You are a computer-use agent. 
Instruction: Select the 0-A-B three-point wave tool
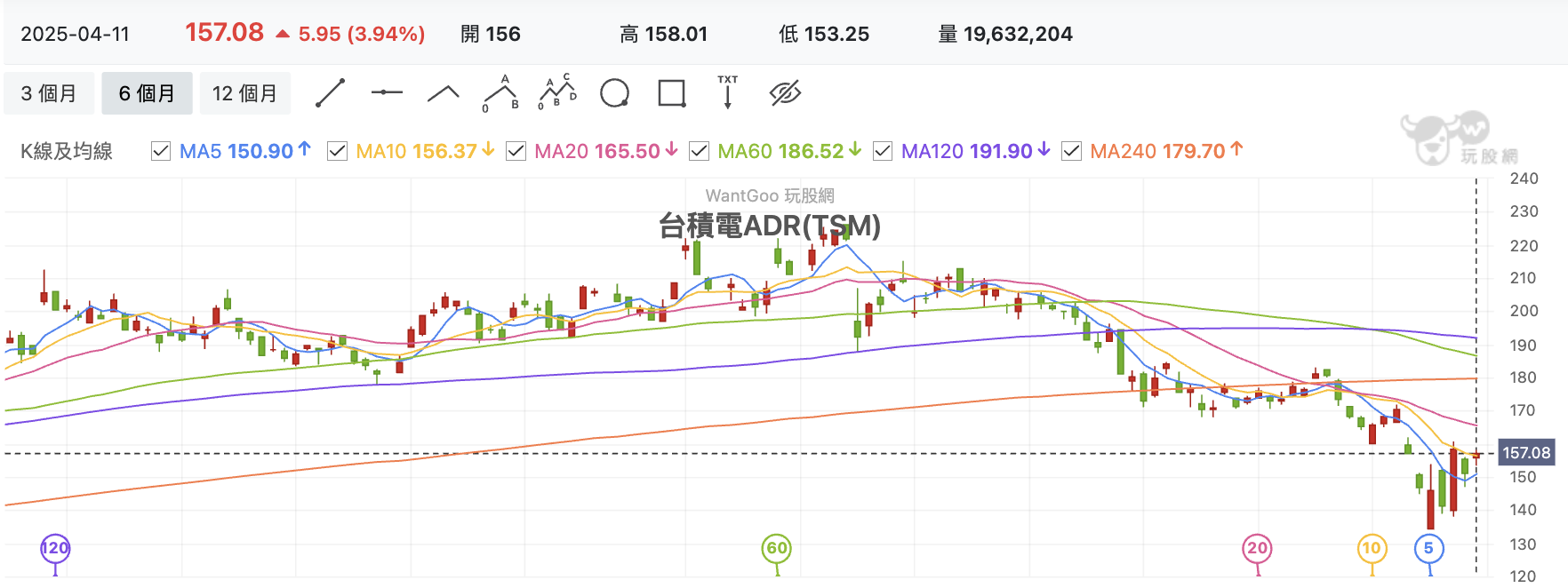(x=500, y=93)
